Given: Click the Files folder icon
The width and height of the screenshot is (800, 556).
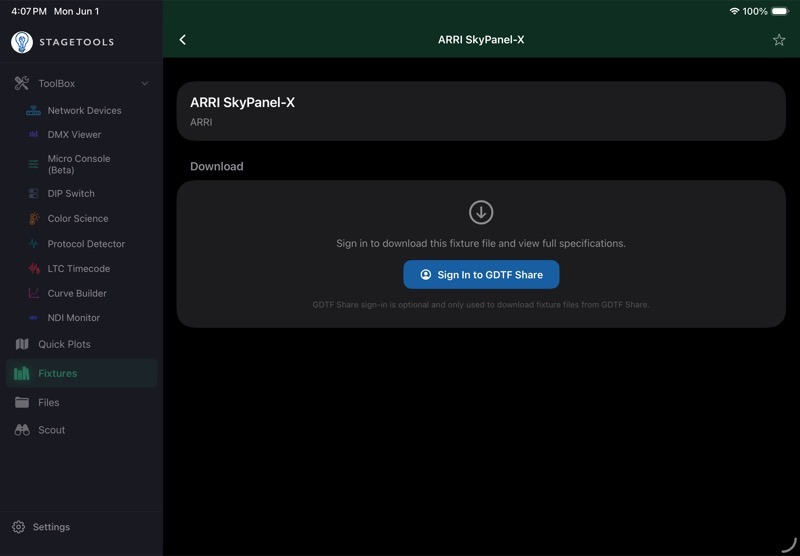Looking at the screenshot, I should point(22,402).
